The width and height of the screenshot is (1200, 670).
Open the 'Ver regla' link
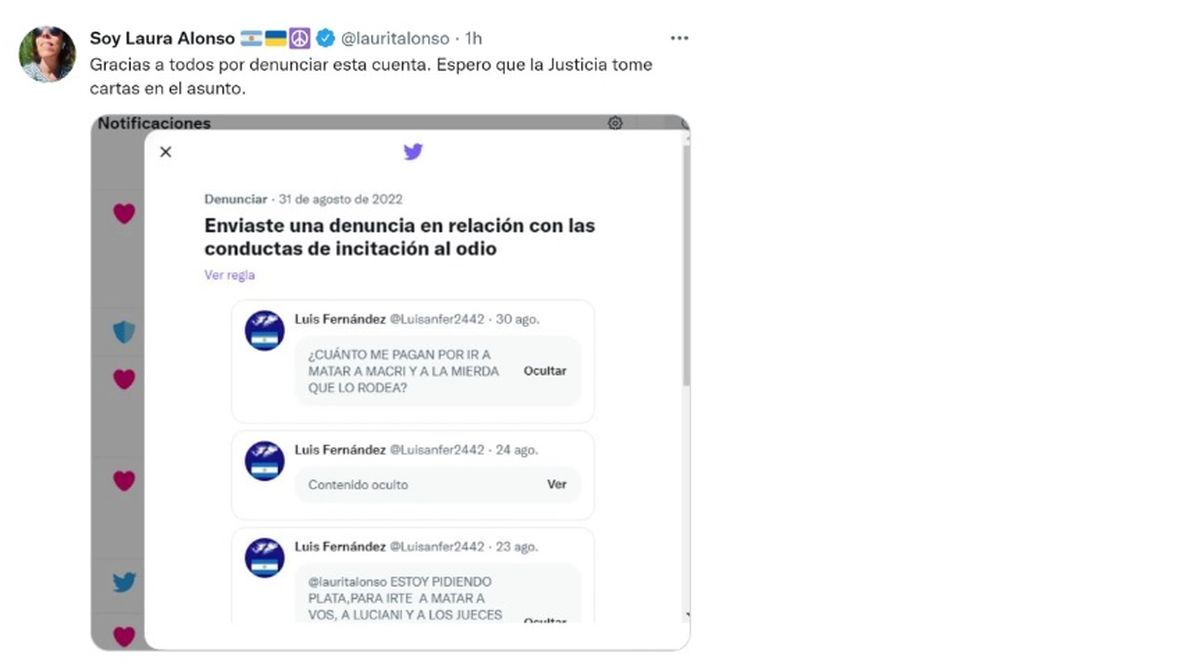point(230,275)
